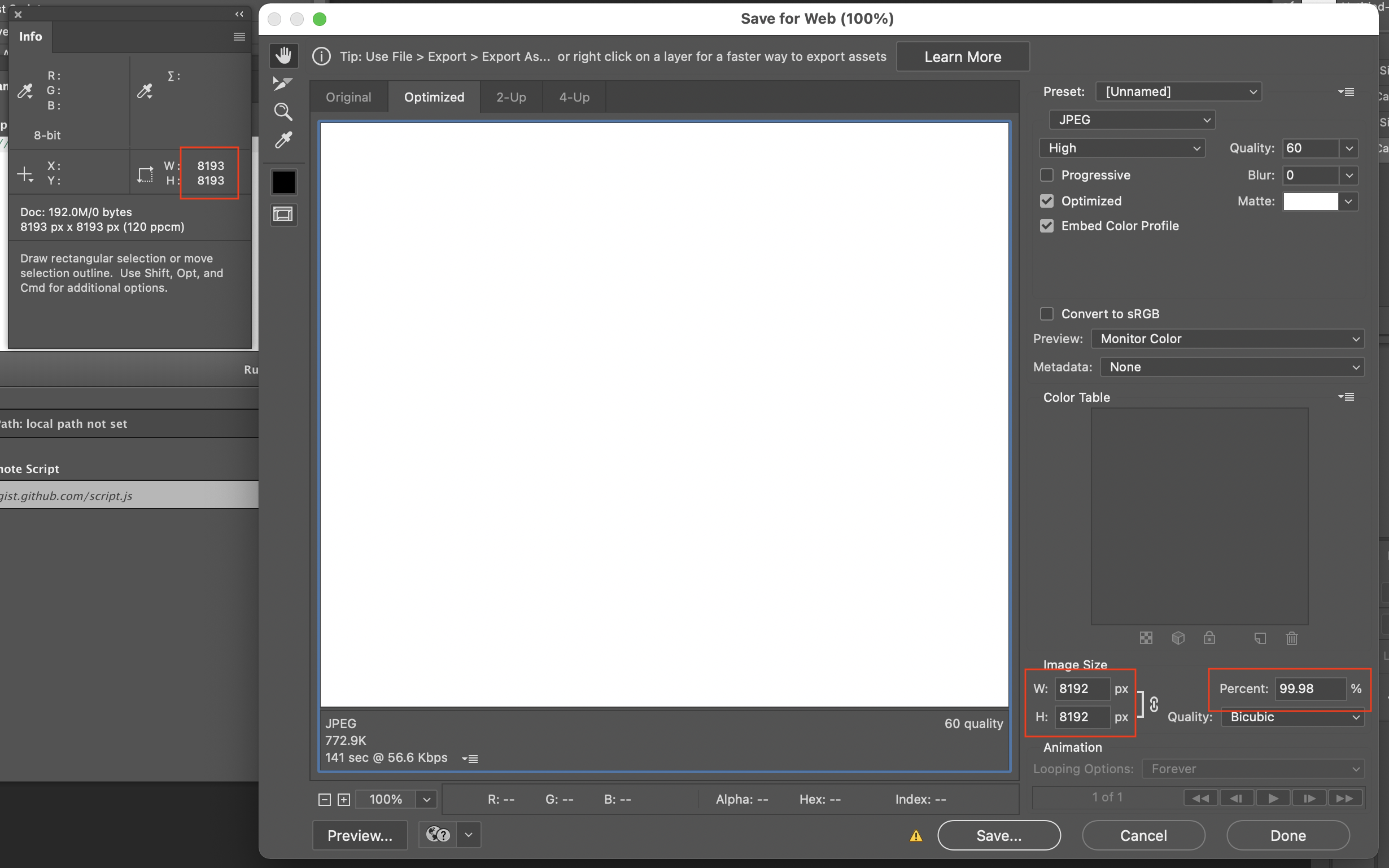
Task: Select the Hand tool
Action: coord(283,55)
